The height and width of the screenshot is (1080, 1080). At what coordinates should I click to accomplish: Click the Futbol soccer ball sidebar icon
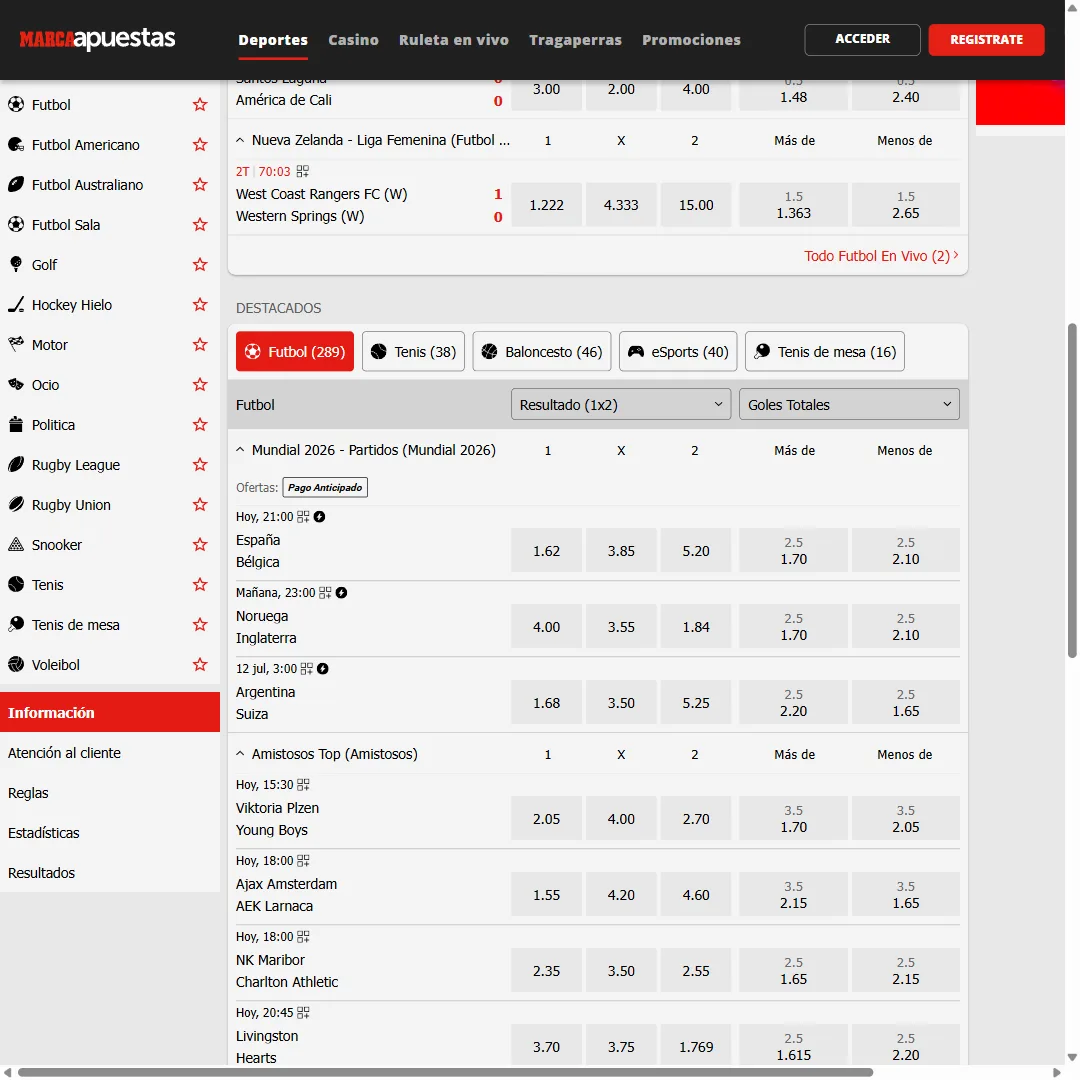16,105
